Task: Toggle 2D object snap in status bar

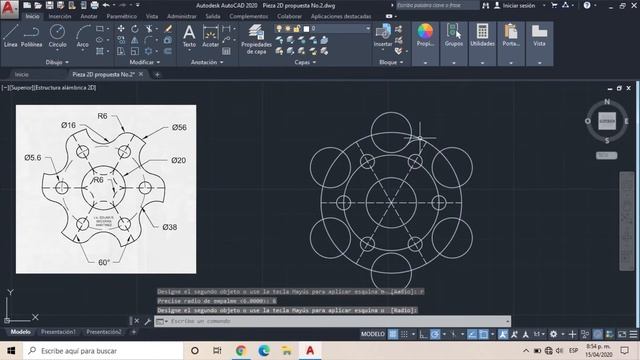Action: pyautogui.click(x=483, y=334)
